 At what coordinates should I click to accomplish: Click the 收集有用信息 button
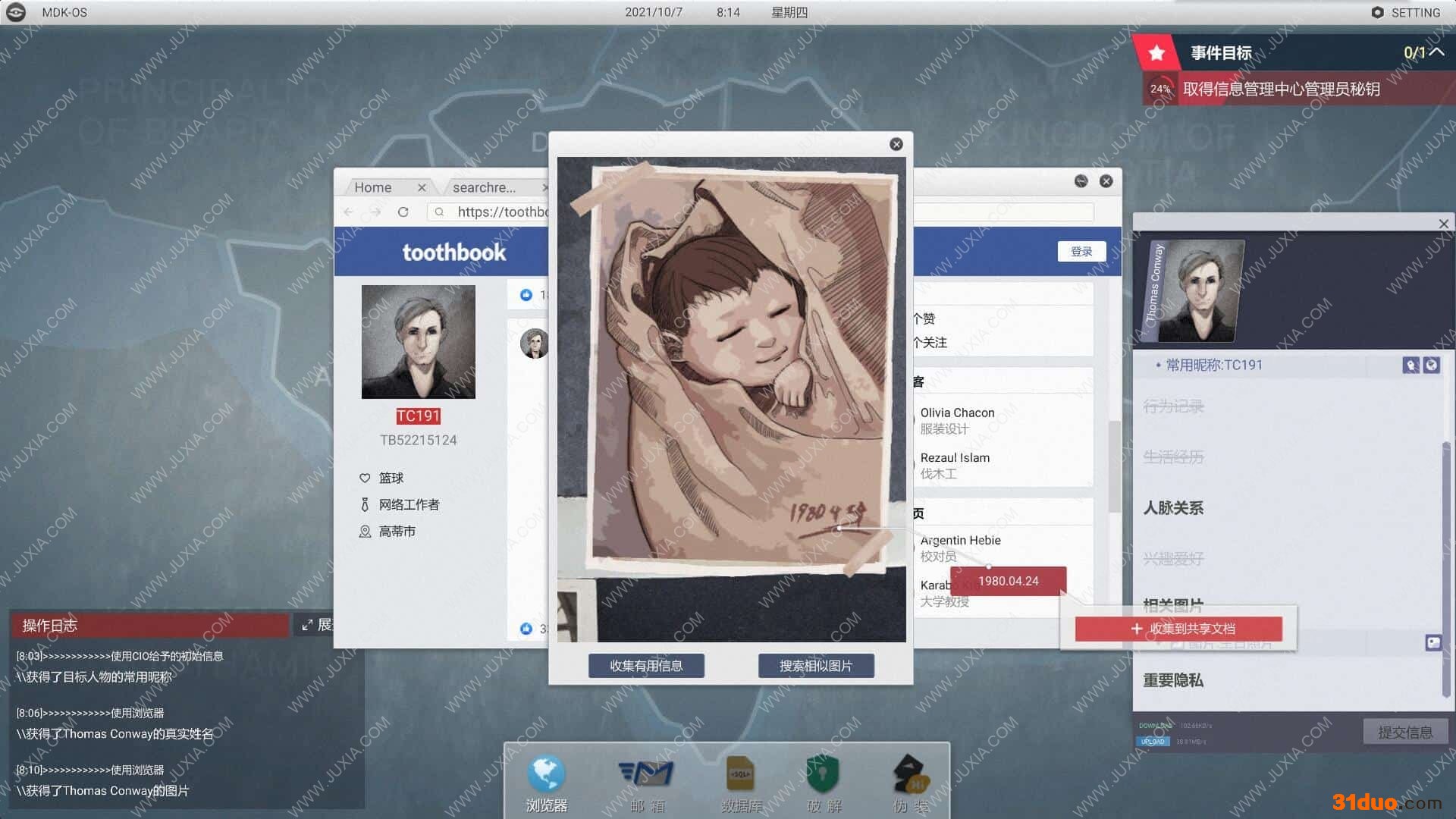coord(646,666)
